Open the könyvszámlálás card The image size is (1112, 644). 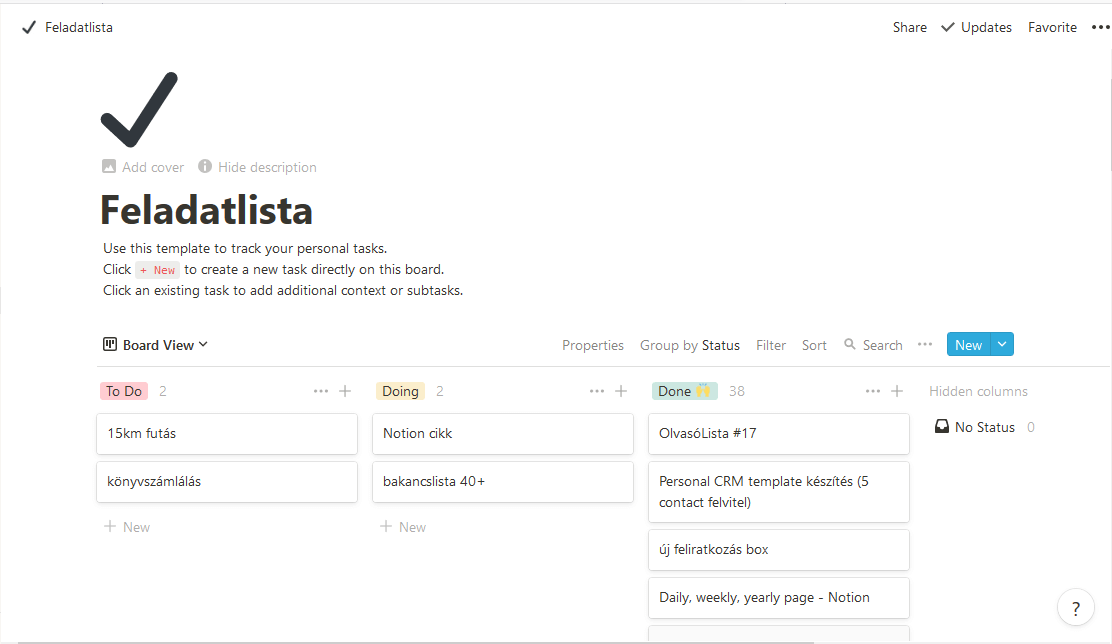click(227, 482)
